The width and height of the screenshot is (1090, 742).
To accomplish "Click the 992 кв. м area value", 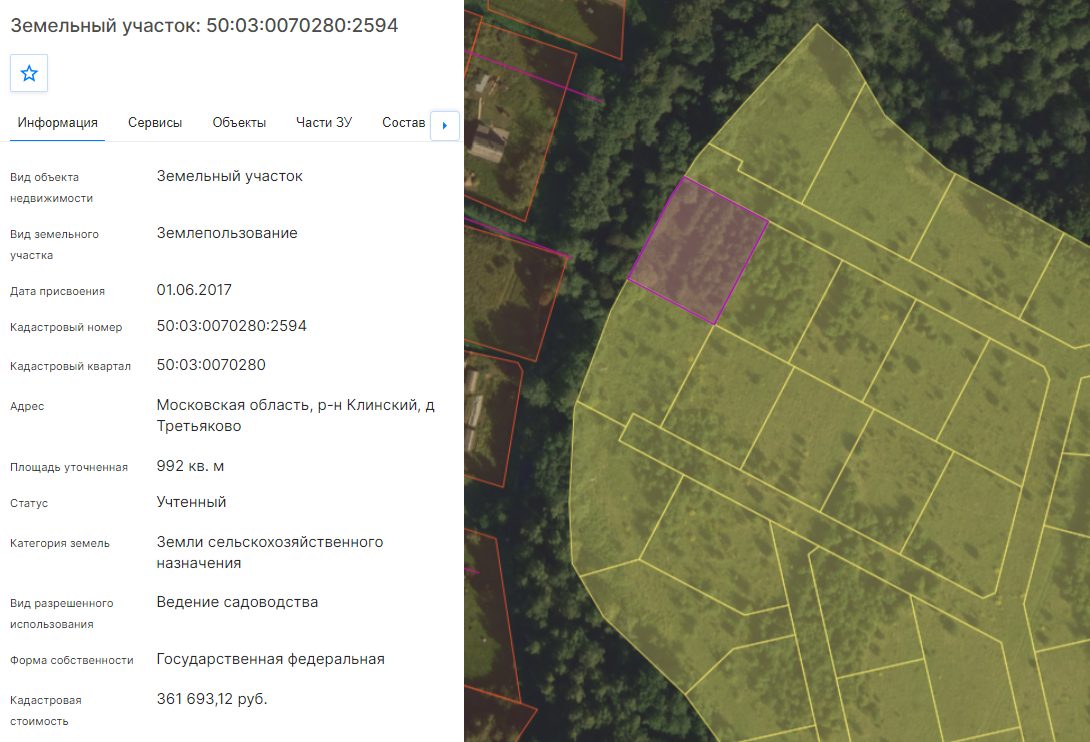I will point(190,466).
